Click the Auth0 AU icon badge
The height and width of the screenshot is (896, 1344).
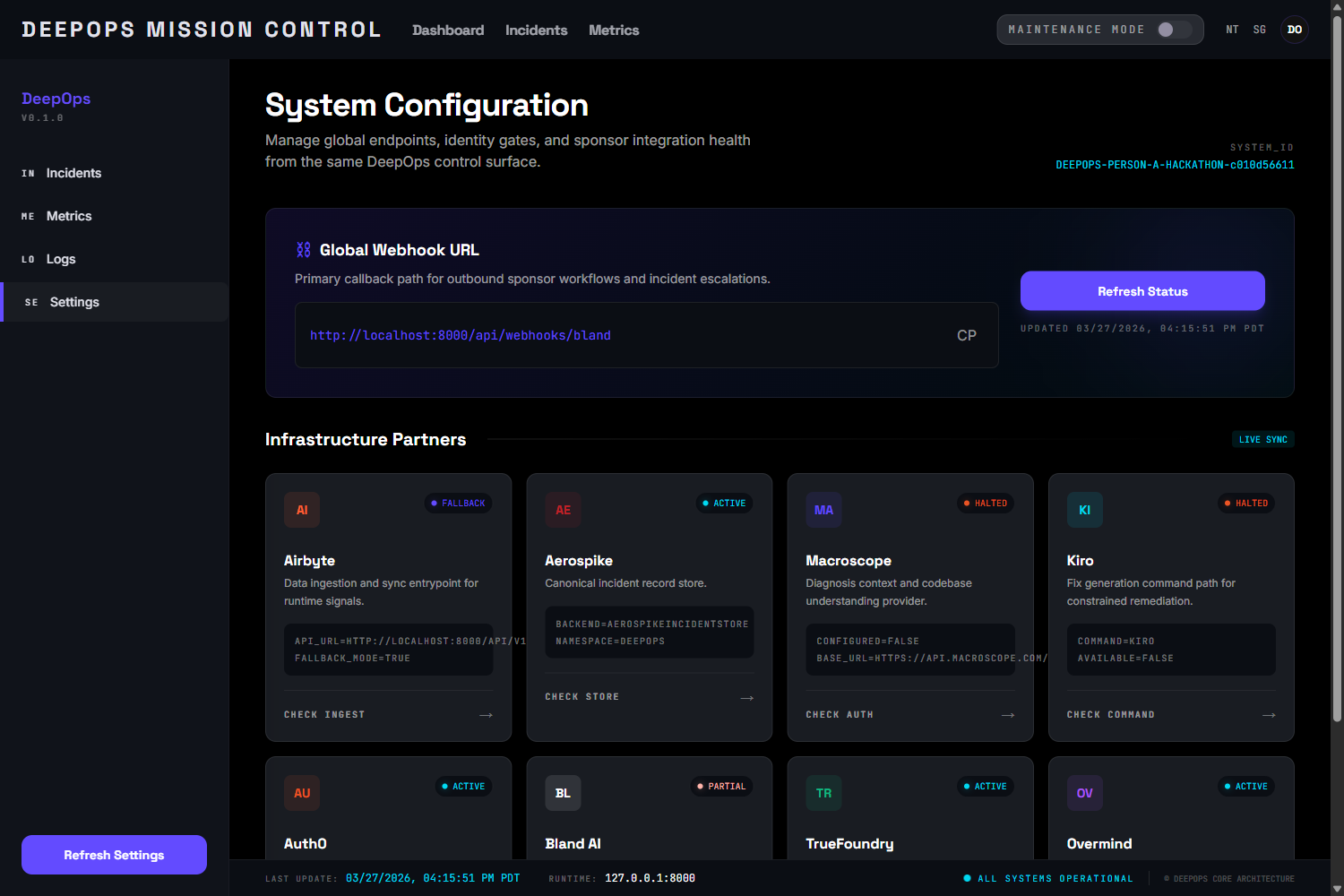pyautogui.click(x=302, y=793)
